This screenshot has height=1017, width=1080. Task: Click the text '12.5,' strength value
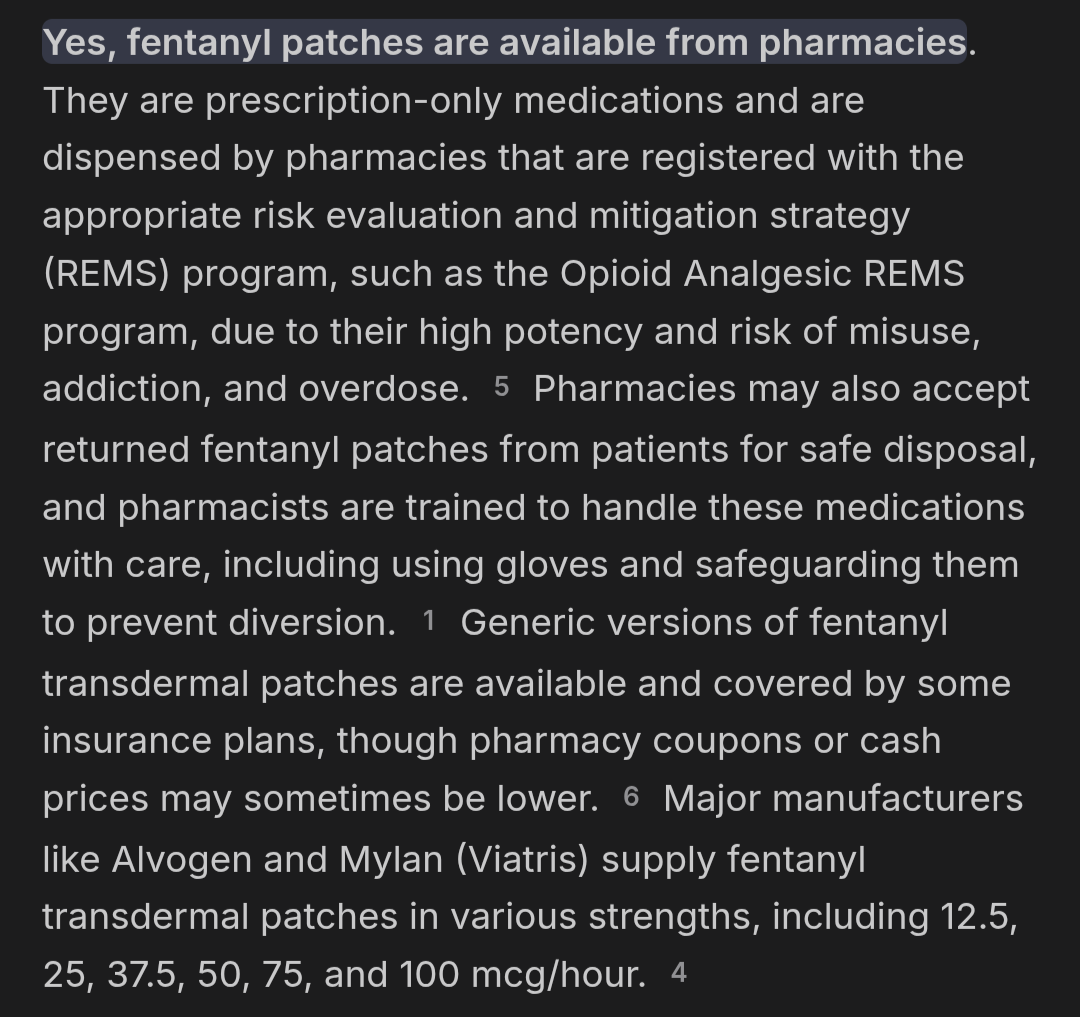(x=979, y=917)
